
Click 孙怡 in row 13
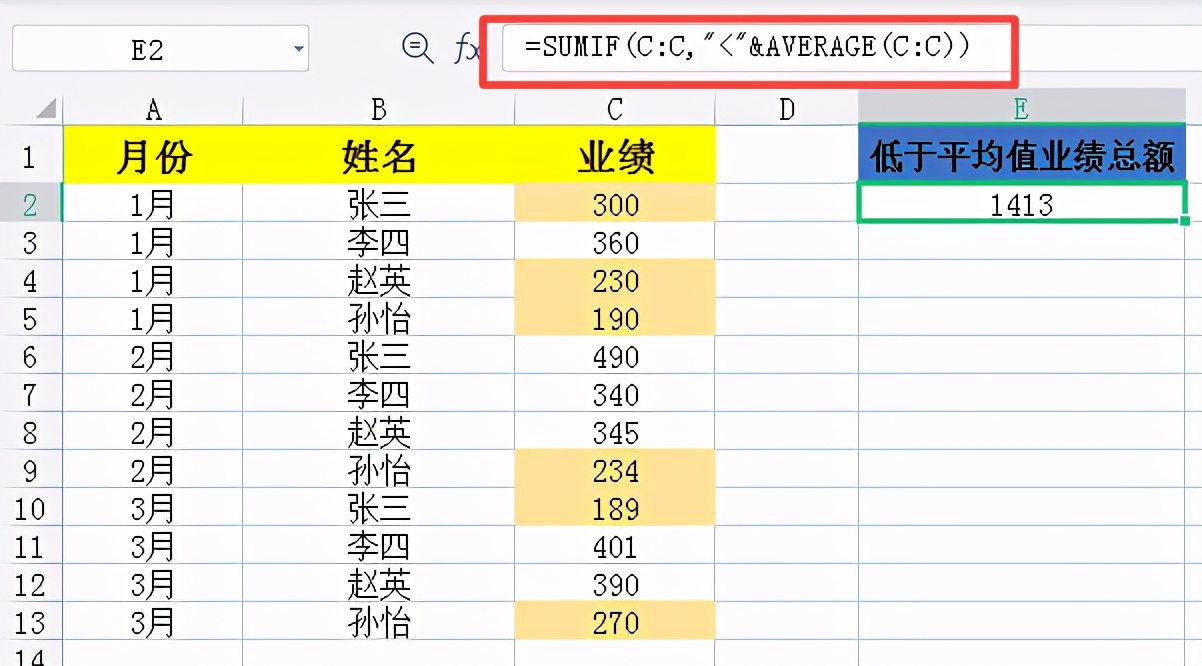379,622
